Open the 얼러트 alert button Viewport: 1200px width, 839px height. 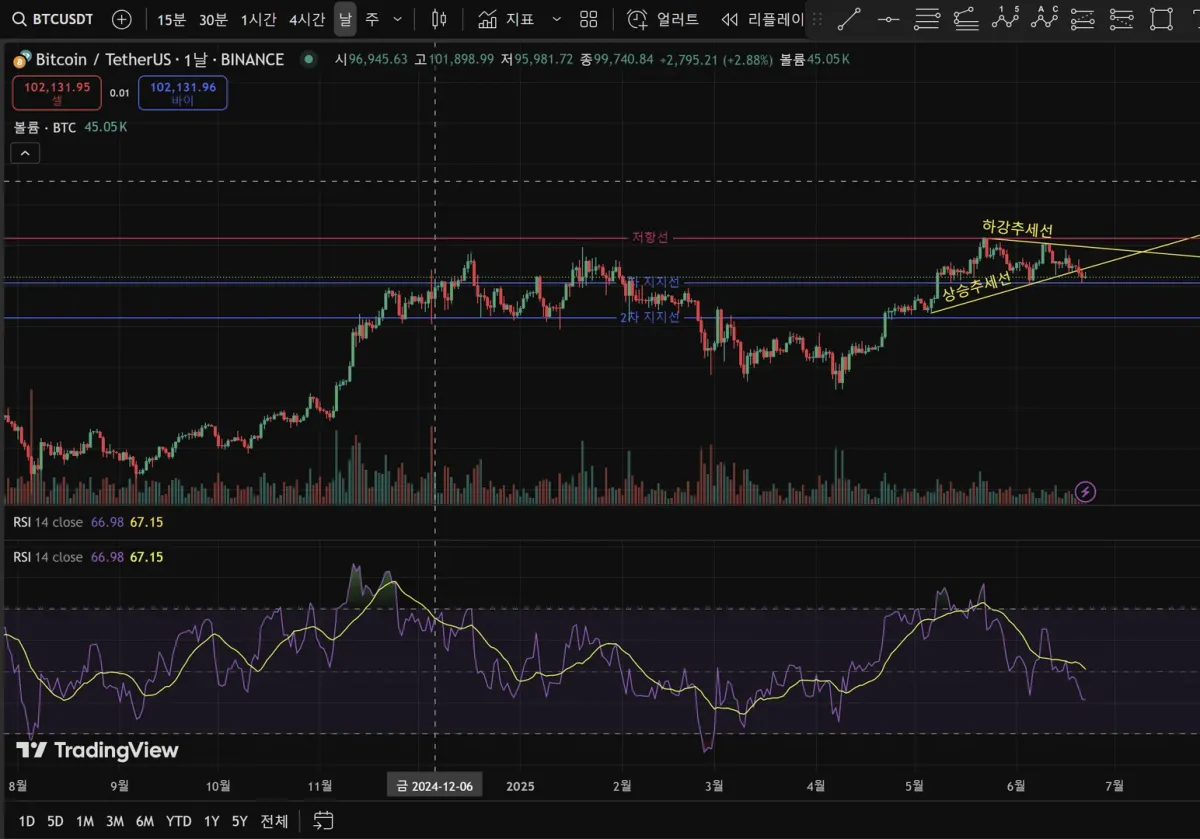663,19
